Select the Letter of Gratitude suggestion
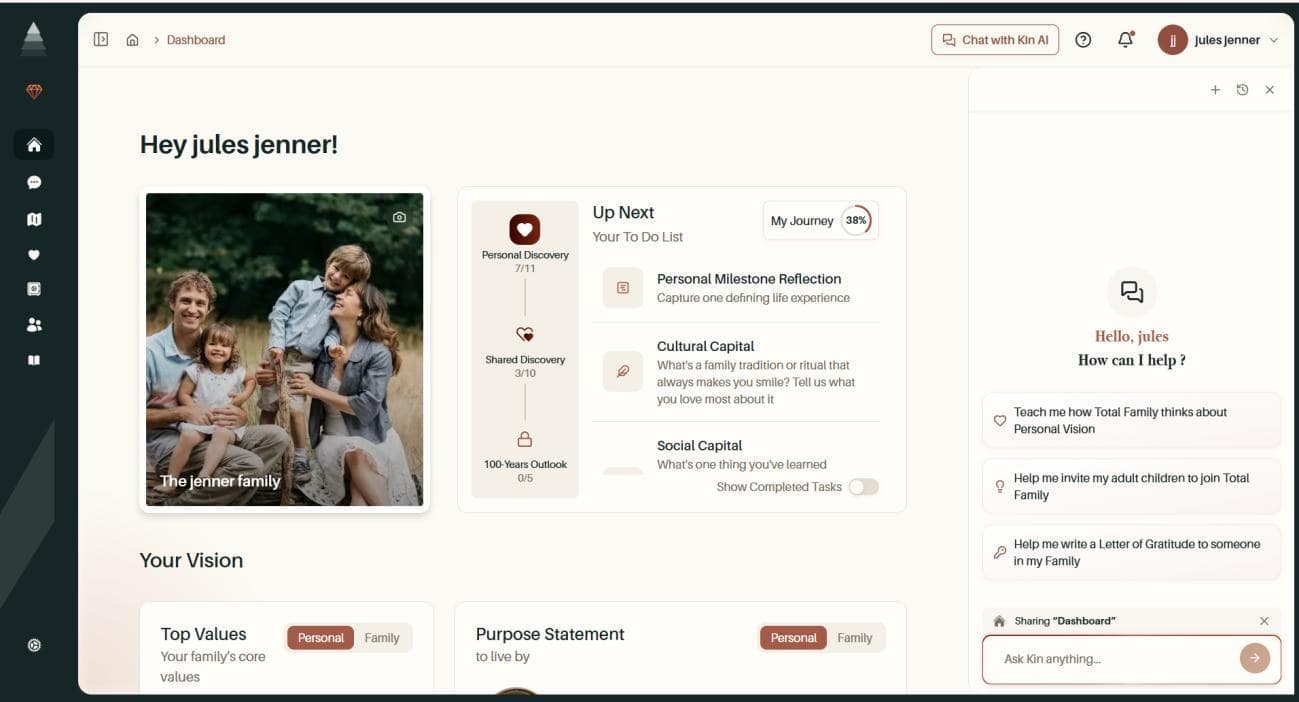This screenshot has width=1299, height=702. click(1131, 552)
